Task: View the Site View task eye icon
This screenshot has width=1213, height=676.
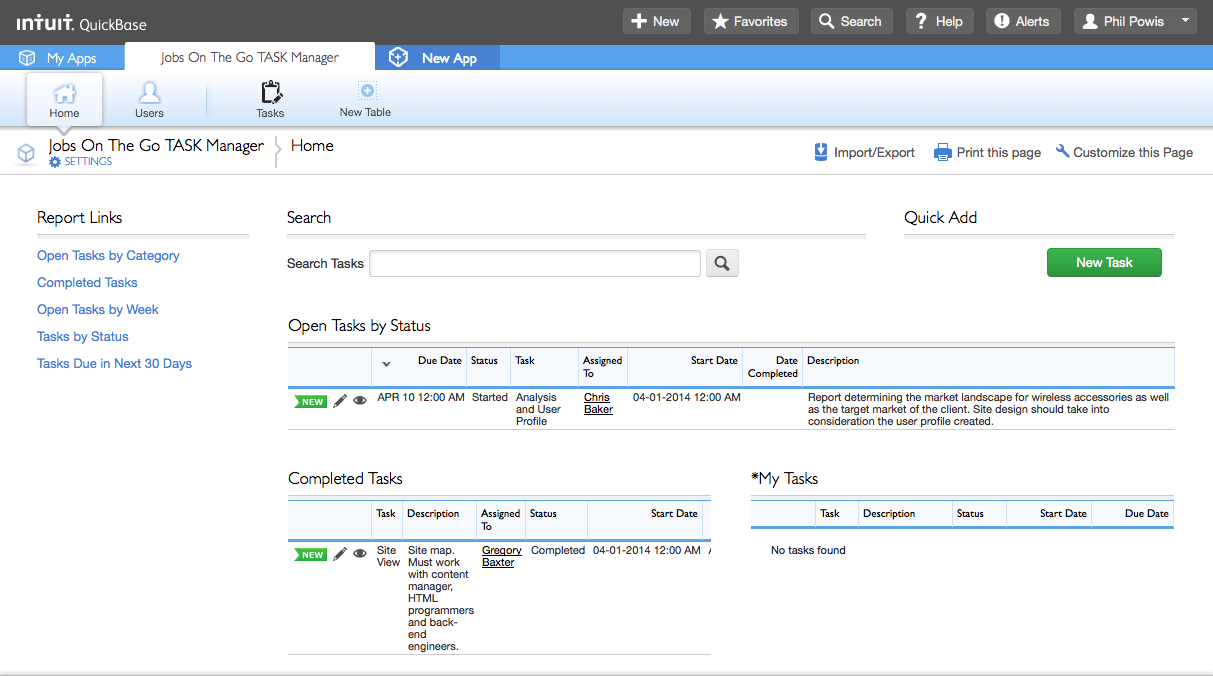Action: click(x=360, y=554)
